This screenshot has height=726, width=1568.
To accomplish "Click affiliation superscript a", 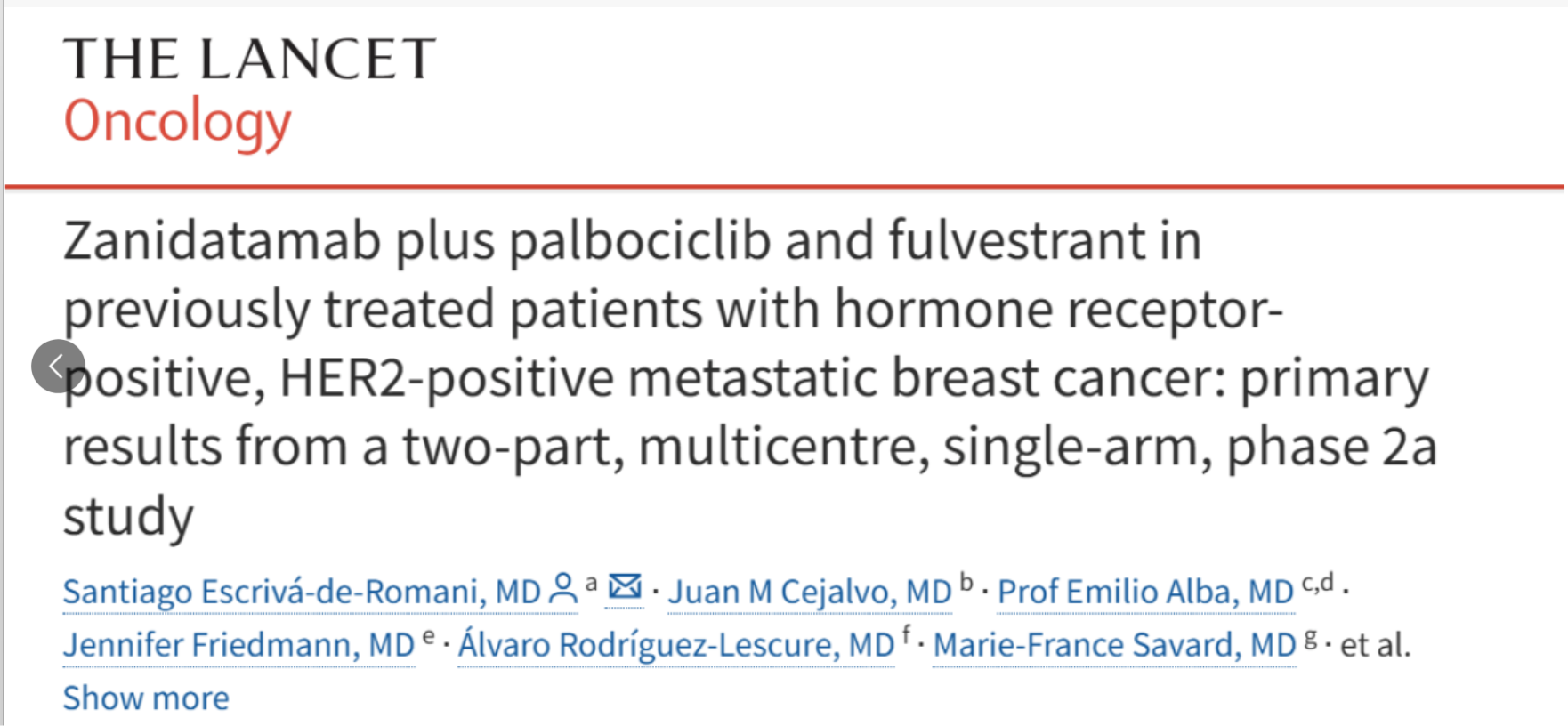I will [x=591, y=585].
